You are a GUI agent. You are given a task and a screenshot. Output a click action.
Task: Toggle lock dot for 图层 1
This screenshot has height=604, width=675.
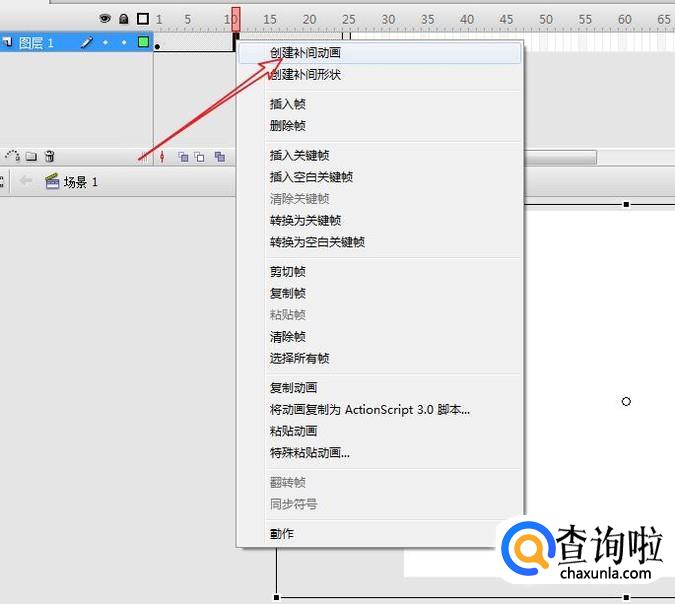[124, 43]
